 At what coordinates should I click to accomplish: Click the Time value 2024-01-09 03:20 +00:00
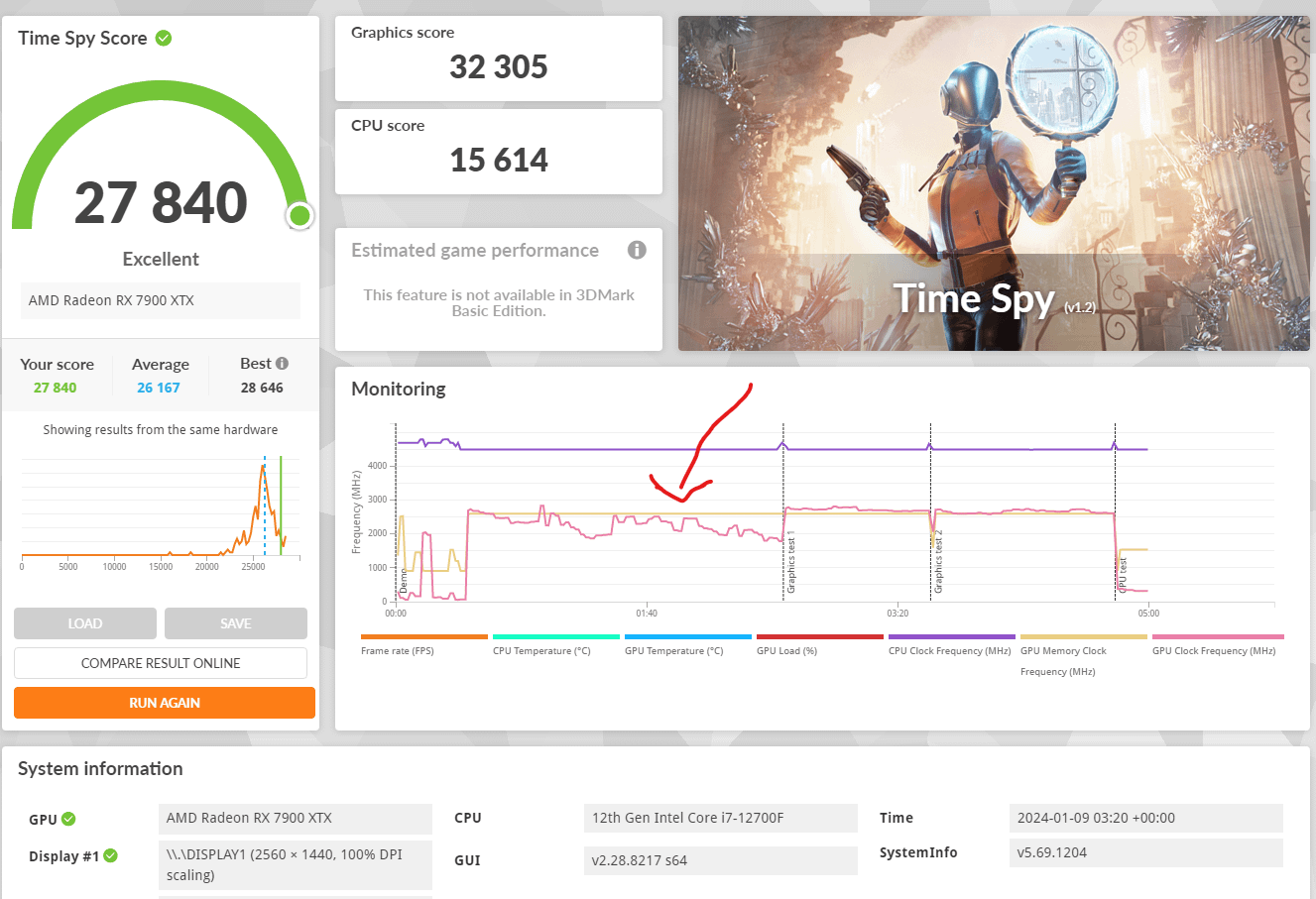1146,818
